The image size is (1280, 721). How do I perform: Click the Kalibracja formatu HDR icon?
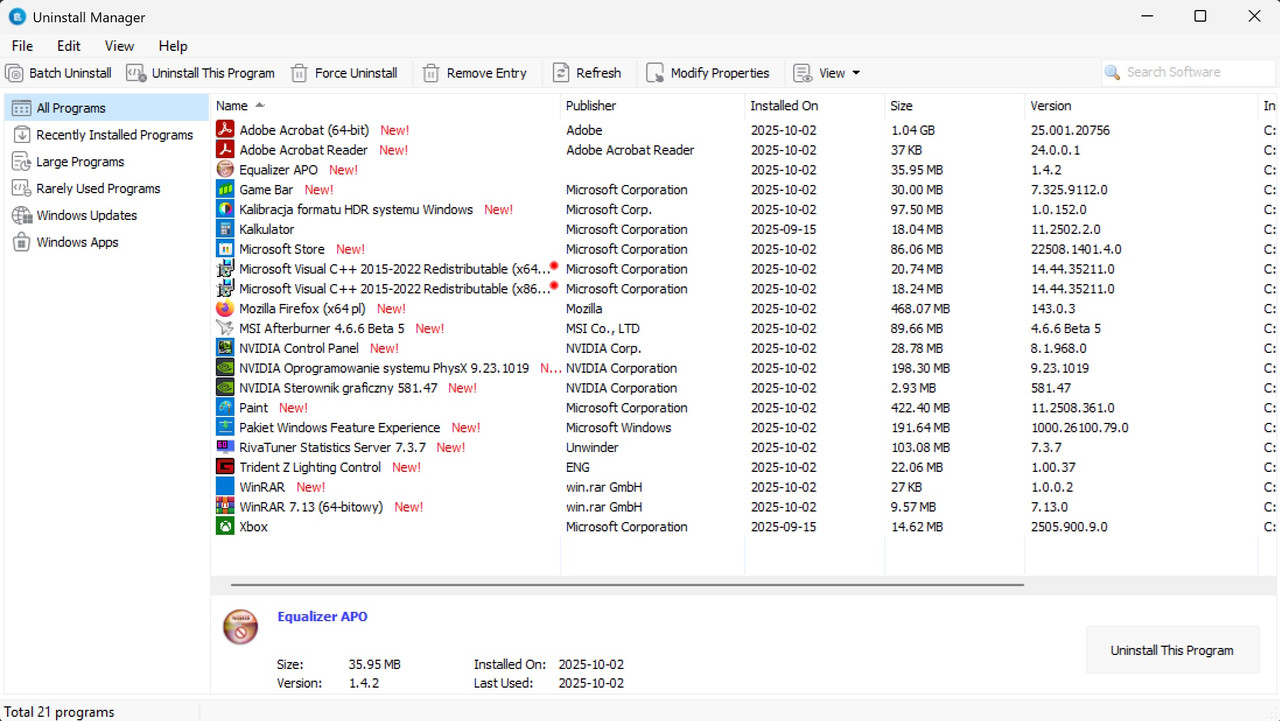tap(224, 209)
